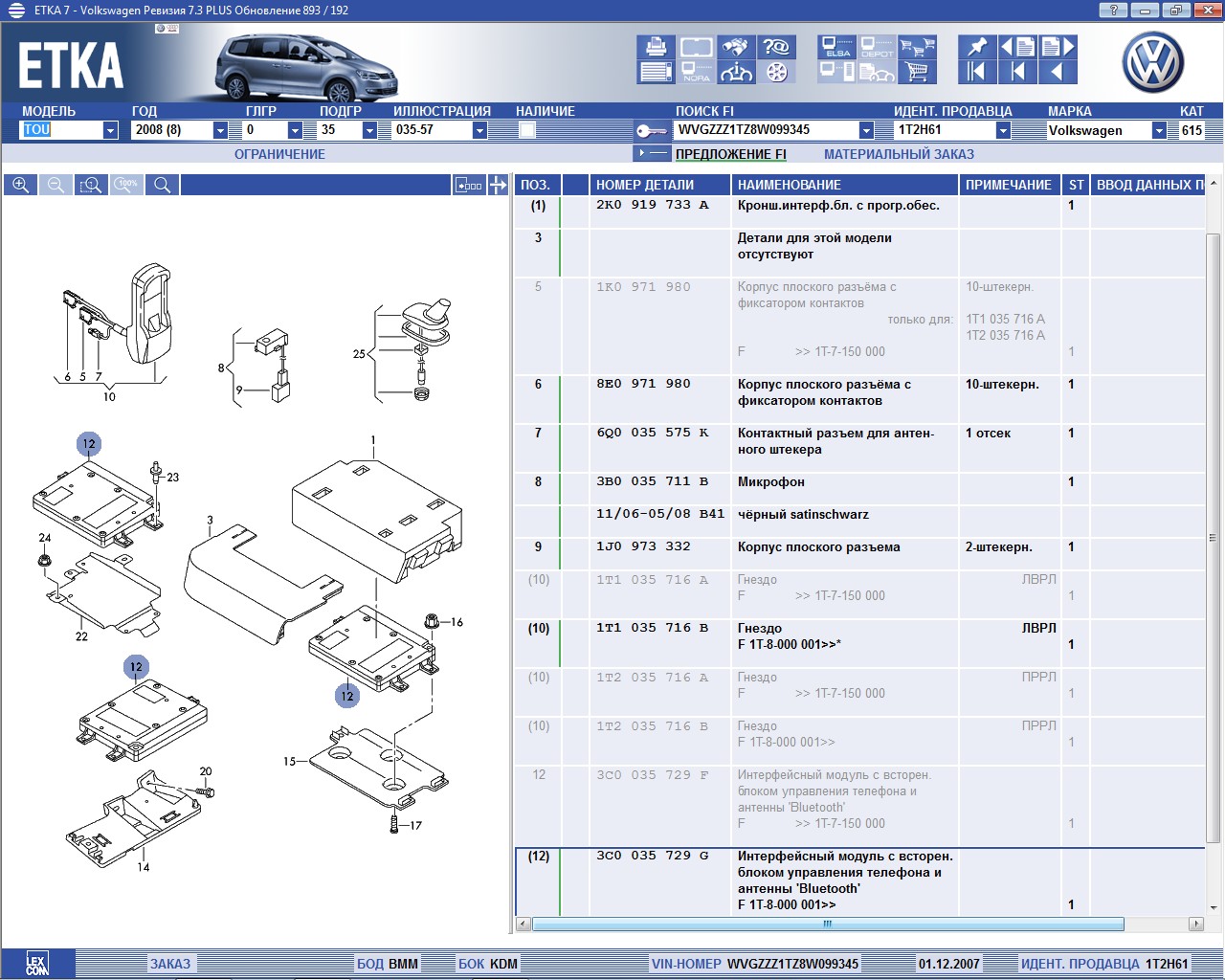Click callout number 25 in illustration
Viewport: 1225px width, 980px height.
359,353
